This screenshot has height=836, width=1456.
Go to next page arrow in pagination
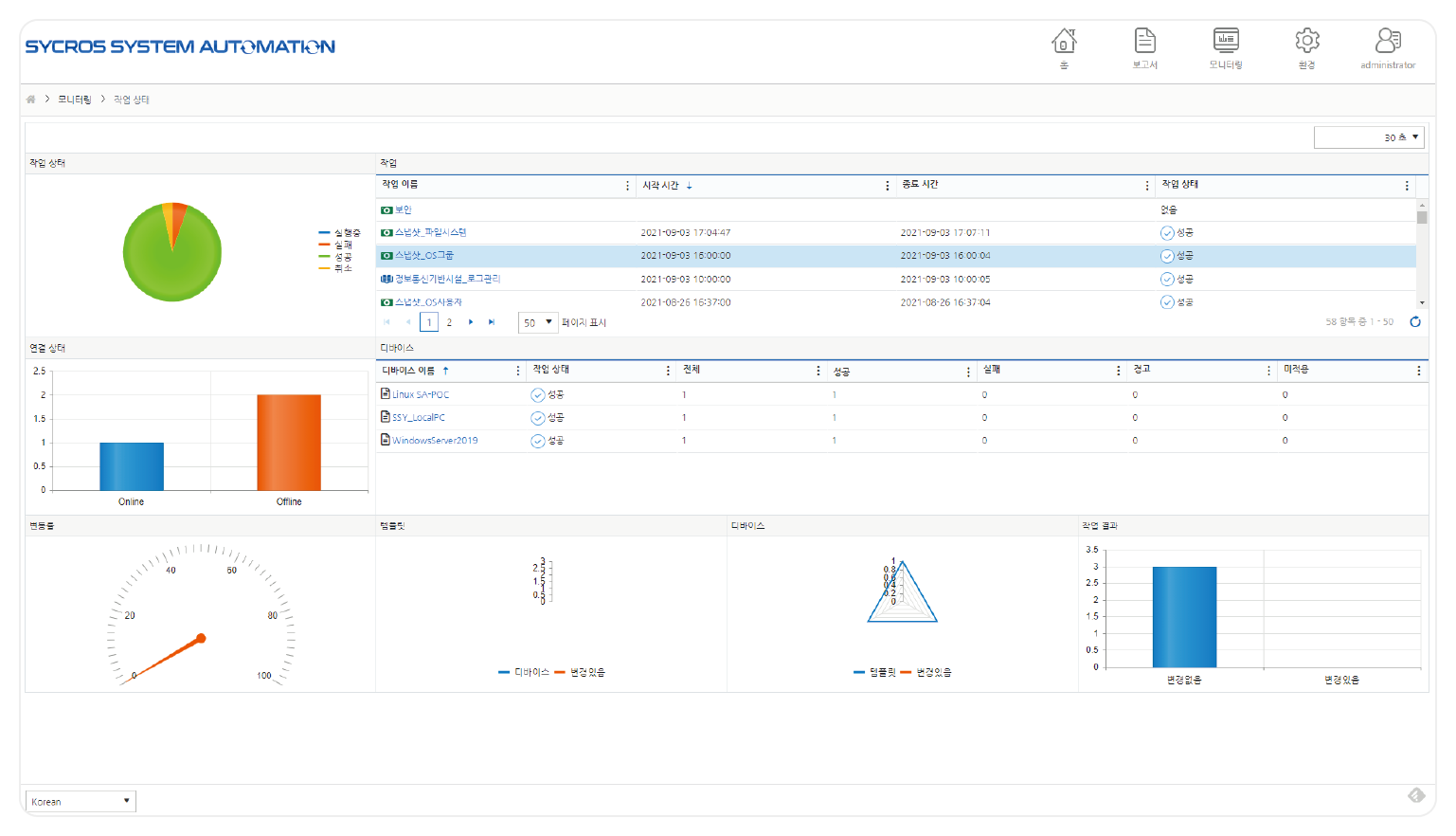pyautogui.click(x=471, y=322)
